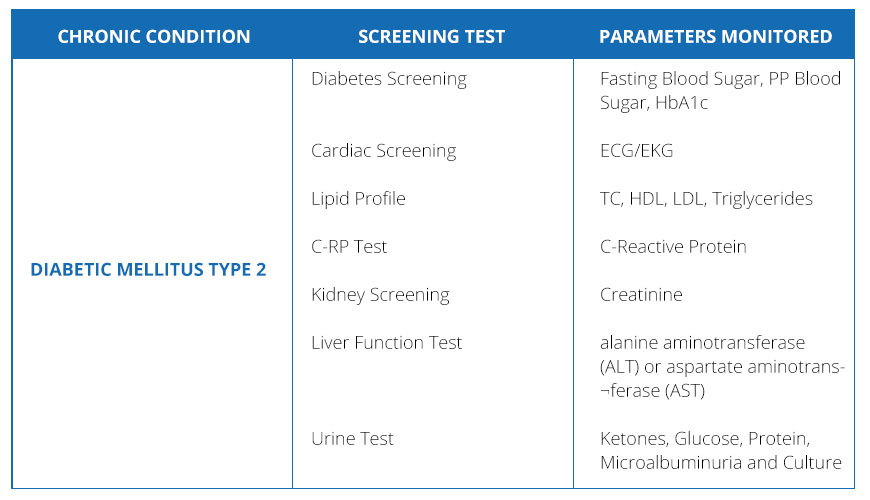
Task: Select the Liver Function Test entry
Action: [x=386, y=343]
